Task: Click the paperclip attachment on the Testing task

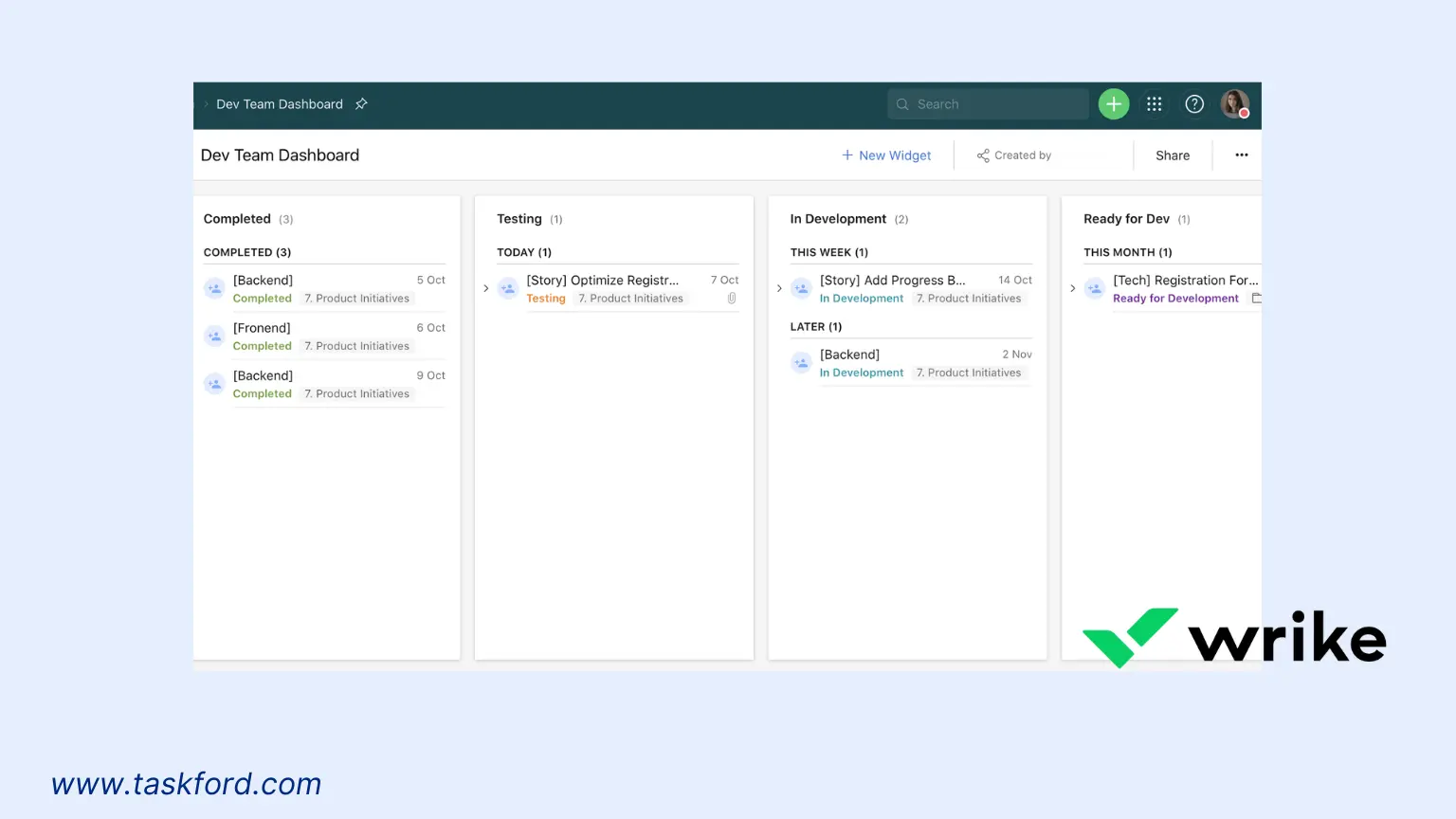Action: tap(731, 298)
